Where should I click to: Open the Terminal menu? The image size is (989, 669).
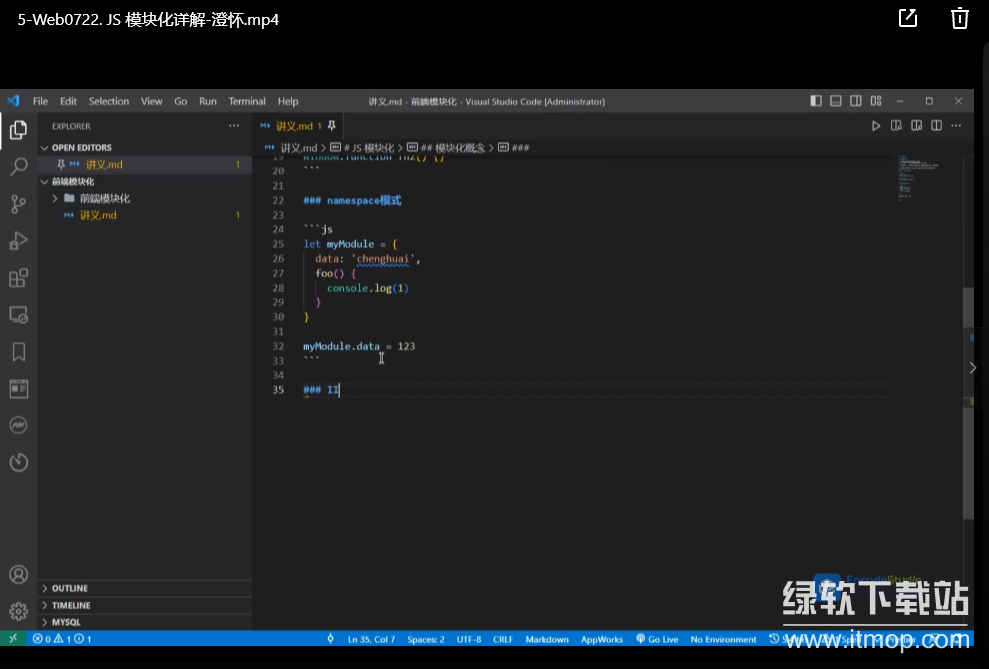247,101
